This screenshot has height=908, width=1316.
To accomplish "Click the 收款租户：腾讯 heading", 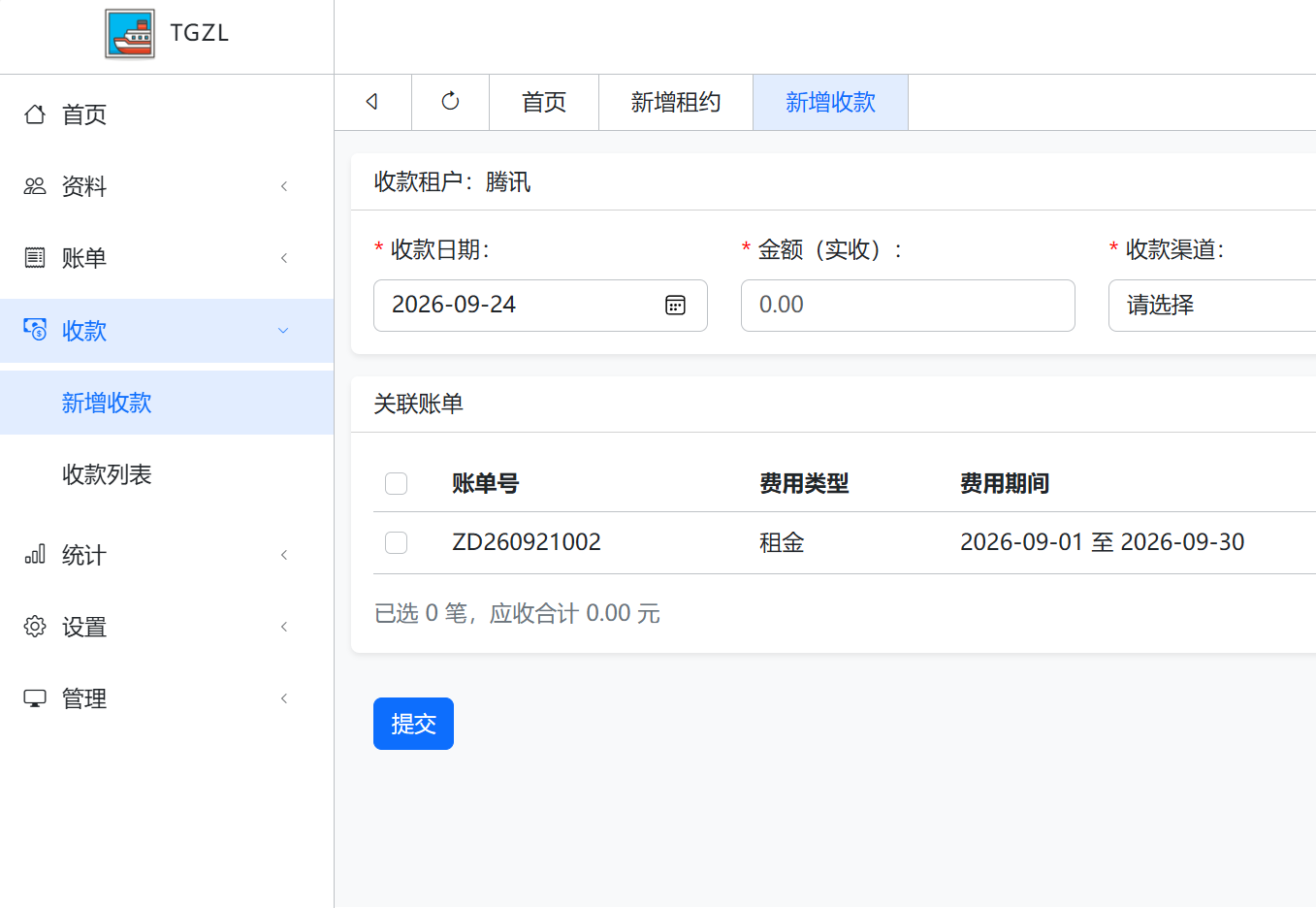I will click(x=453, y=182).
